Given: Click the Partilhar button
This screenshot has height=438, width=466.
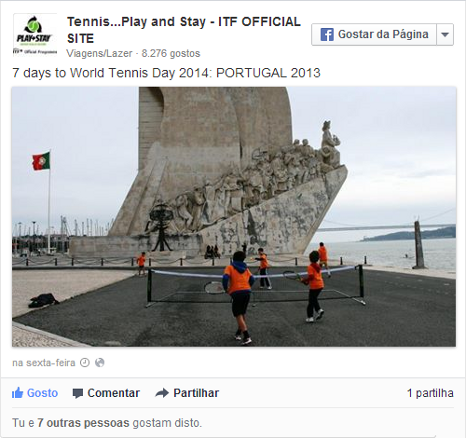Looking at the screenshot, I should pos(187,393).
